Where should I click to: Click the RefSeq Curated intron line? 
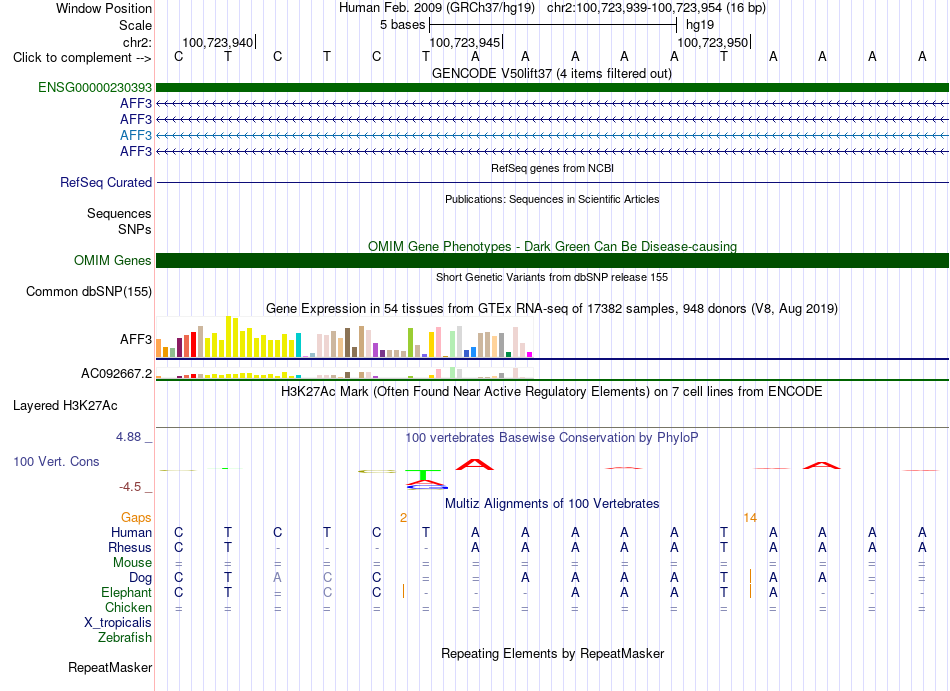point(552,182)
